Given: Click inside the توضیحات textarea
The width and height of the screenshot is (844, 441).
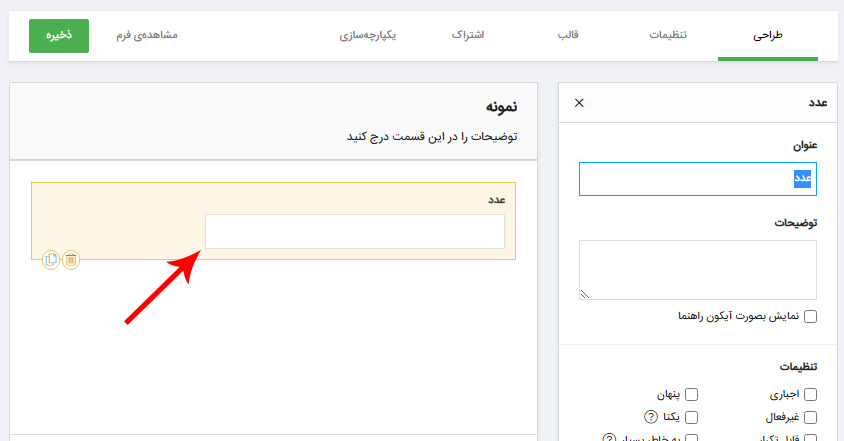Looking at the screenshot, I should point(697,270).
